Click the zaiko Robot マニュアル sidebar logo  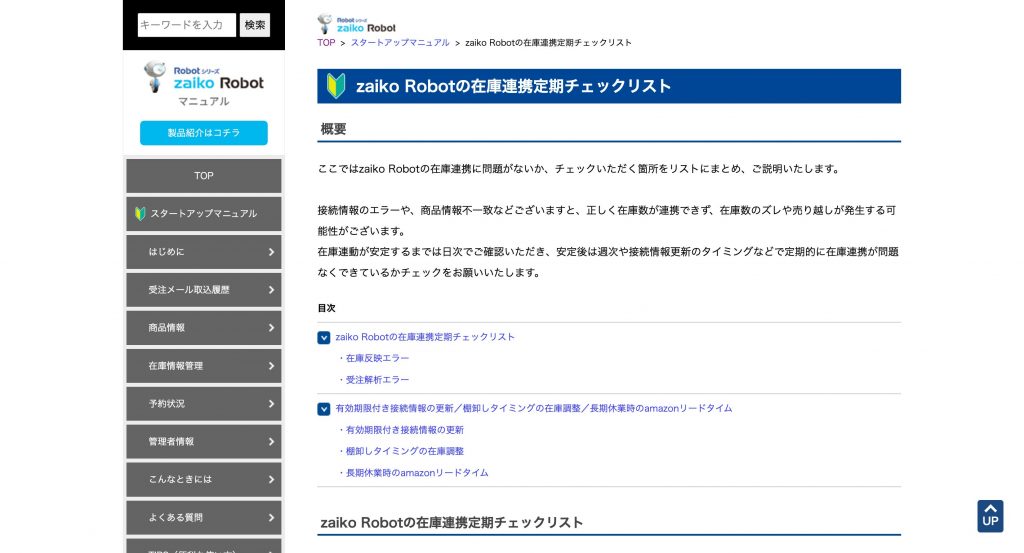pyautogui.click(x=204, y=84)
